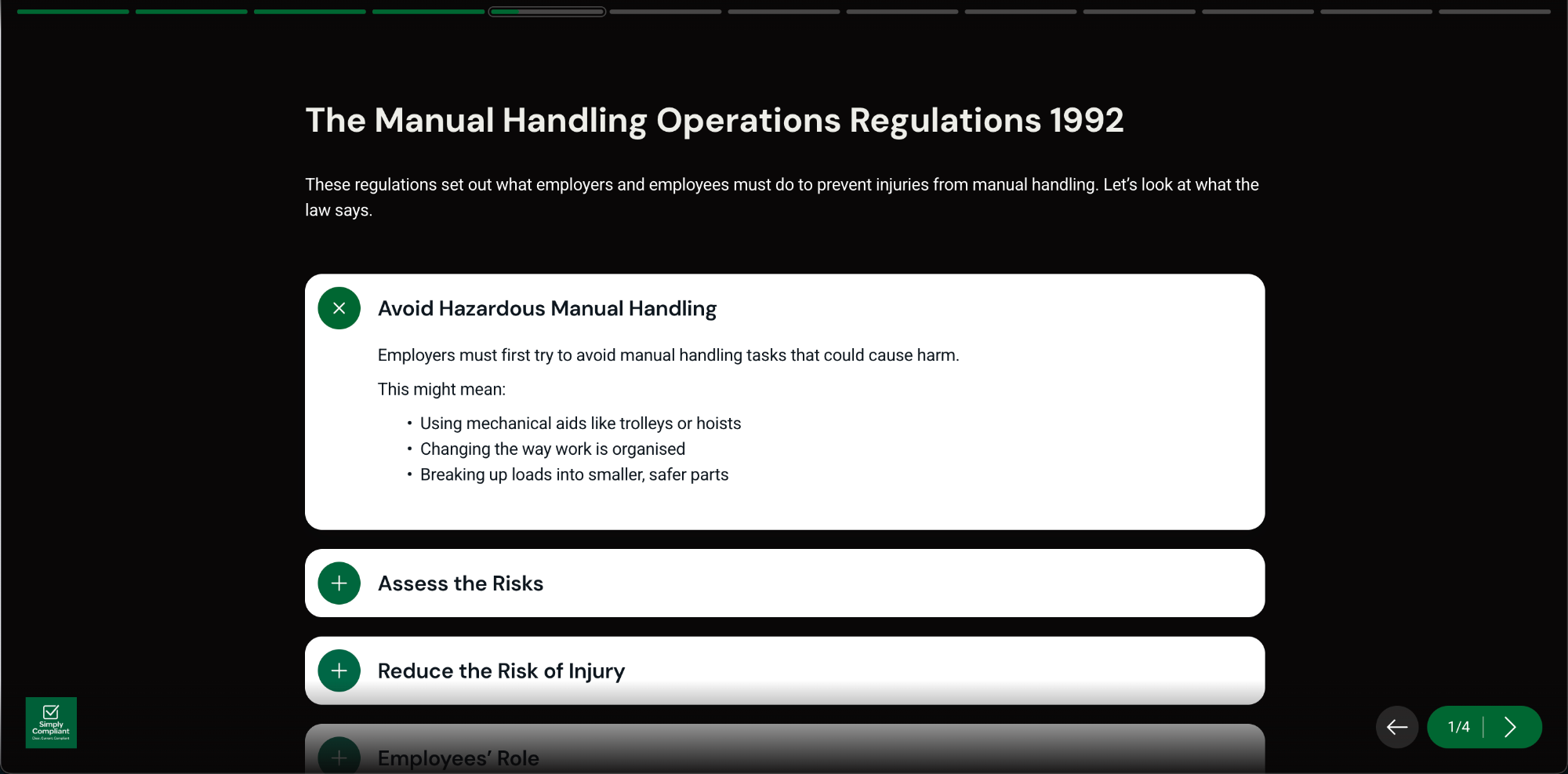
Task: Jump to the last progress bar segment
Action: click(1494, 12)
